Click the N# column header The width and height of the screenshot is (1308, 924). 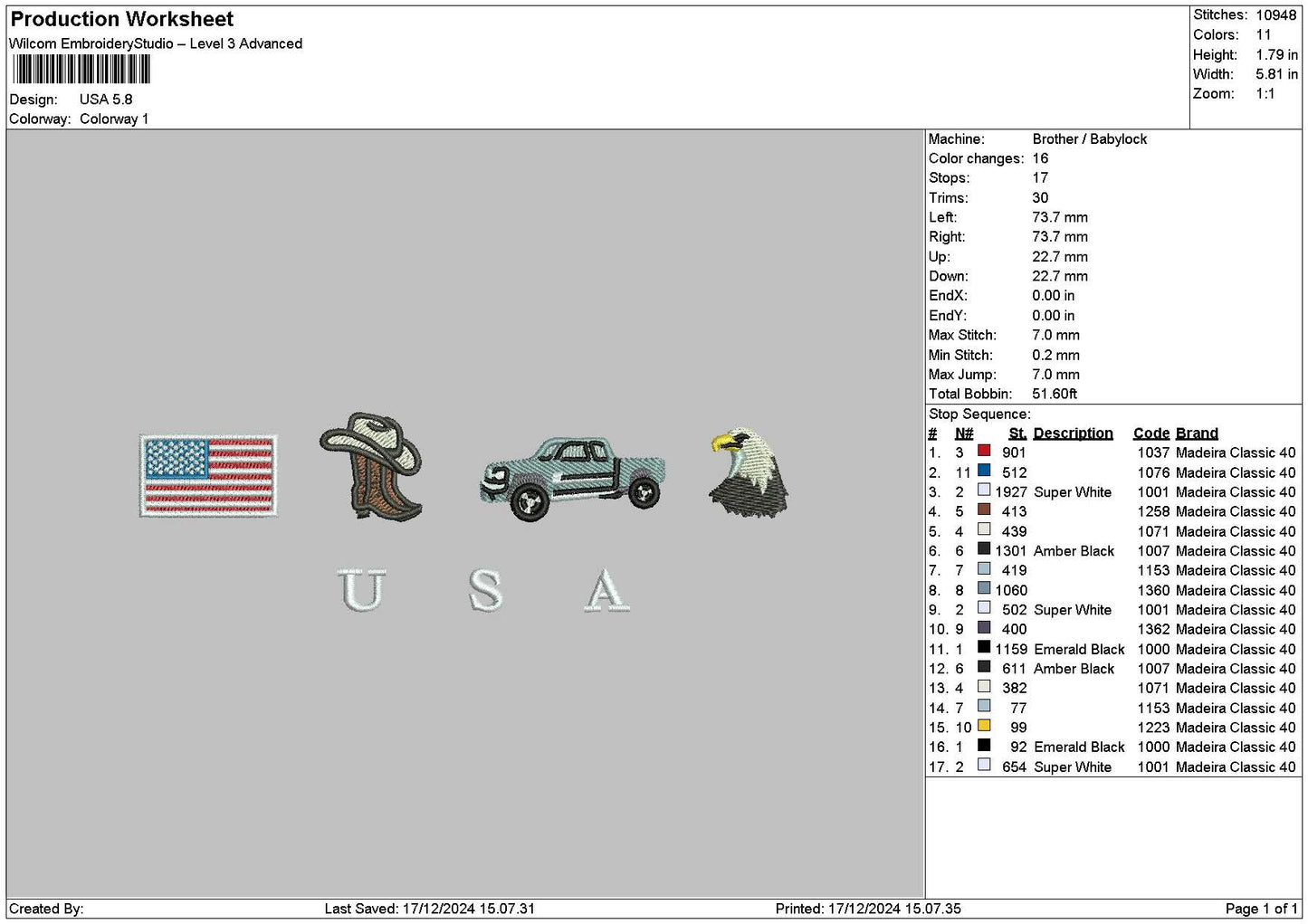coord(964,433)
